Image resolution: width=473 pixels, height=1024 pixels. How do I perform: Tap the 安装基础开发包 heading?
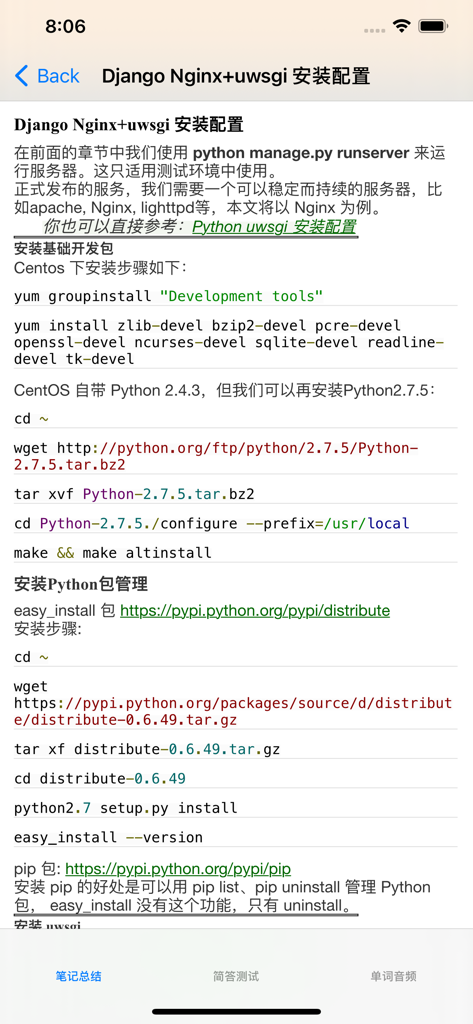coord(64,249)
